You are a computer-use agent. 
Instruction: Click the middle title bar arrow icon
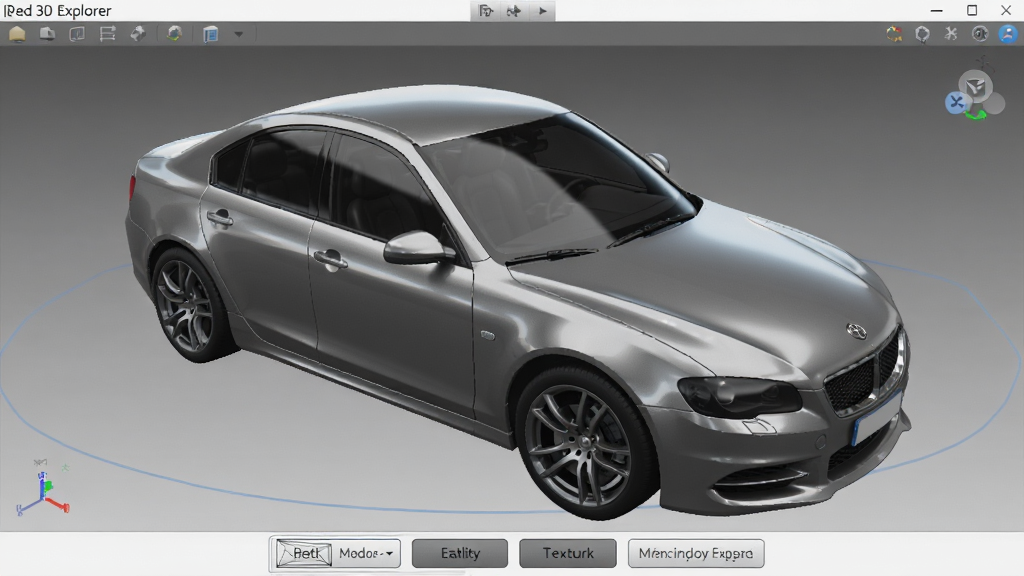pyautogui.click(x=514, y=11)
